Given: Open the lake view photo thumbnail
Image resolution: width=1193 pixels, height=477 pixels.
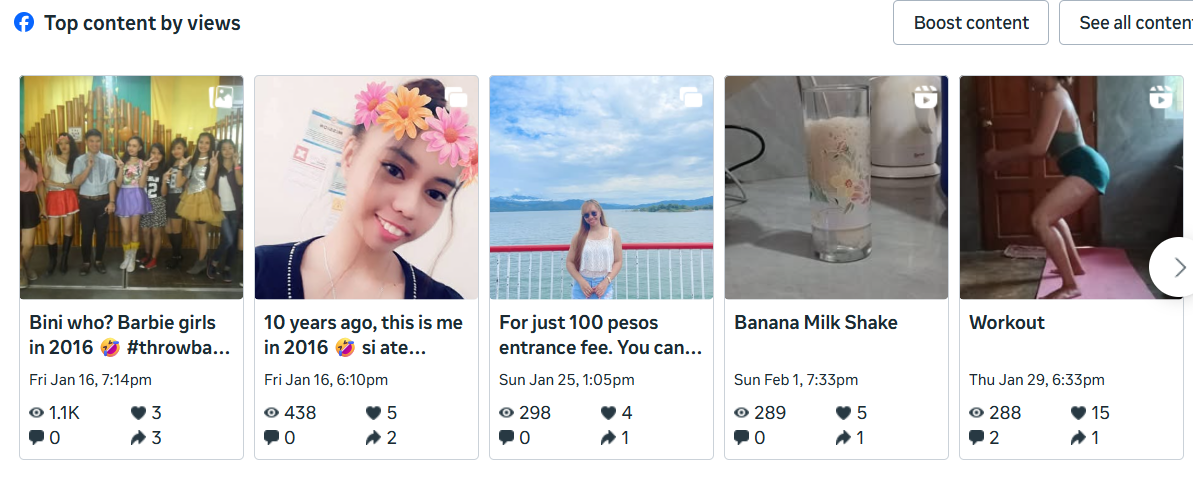Looking at the screenshot, I should 601,188.
